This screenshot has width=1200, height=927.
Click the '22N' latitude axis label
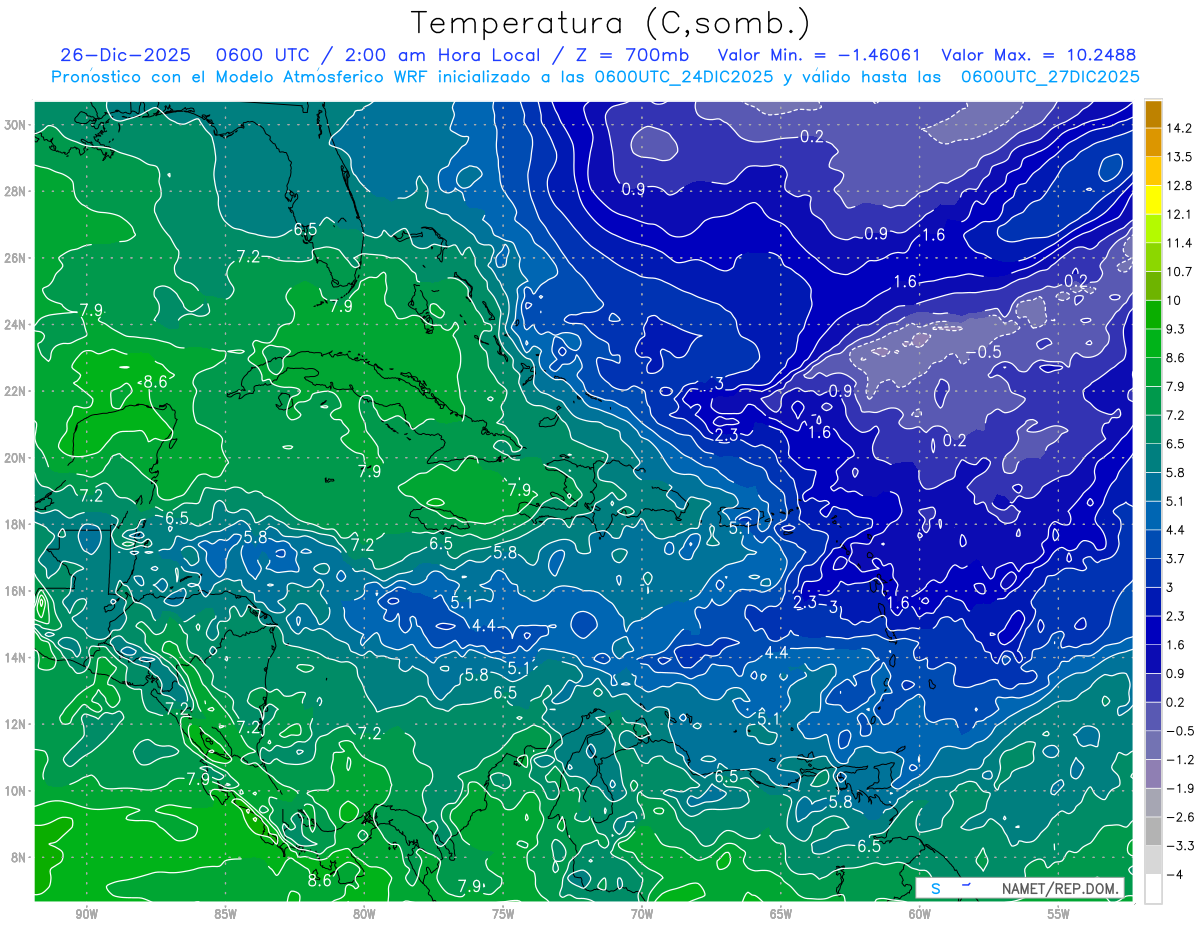click(x=15, y=391)
